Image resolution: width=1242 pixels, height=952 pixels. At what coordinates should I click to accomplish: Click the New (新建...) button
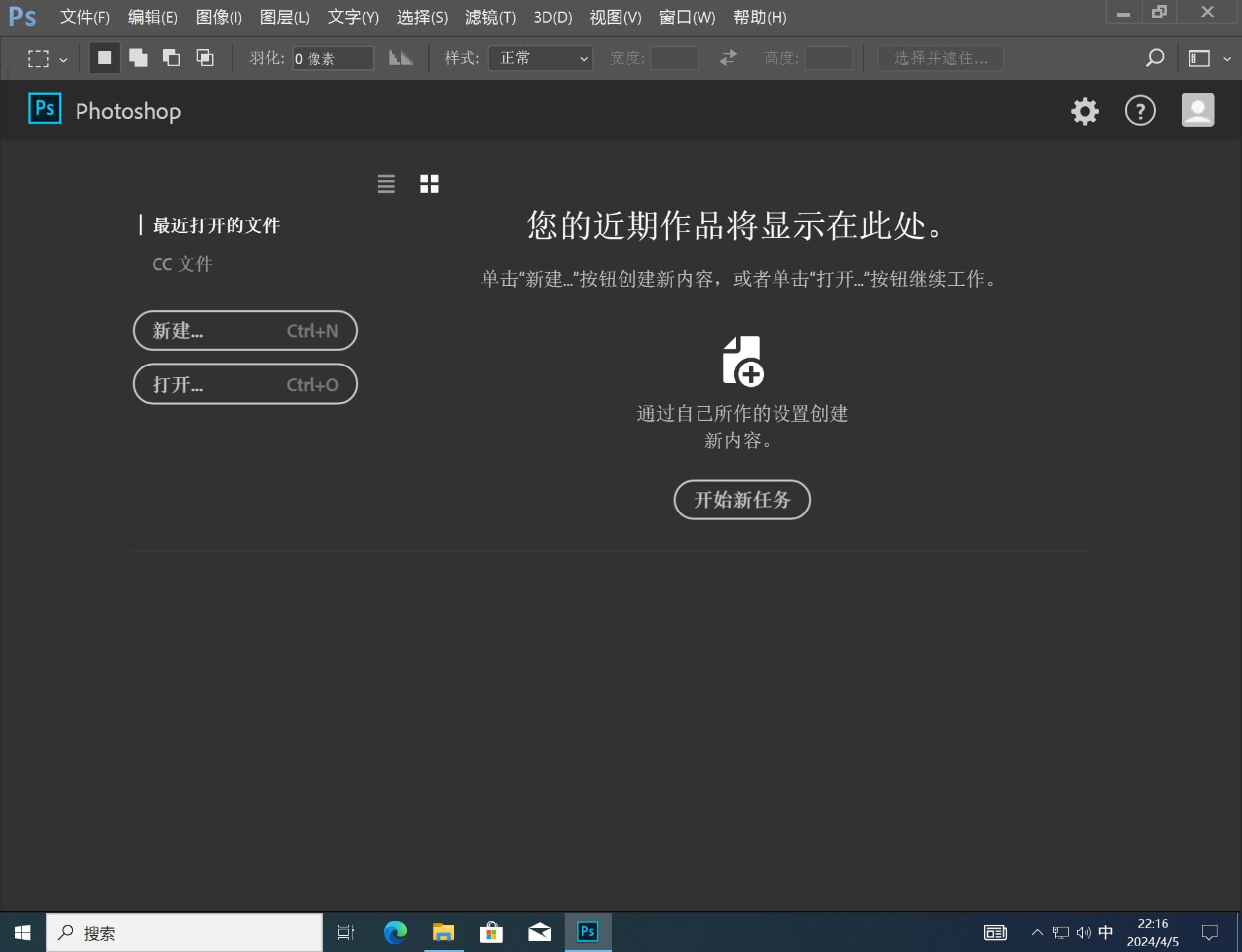(x=245, y=330)
